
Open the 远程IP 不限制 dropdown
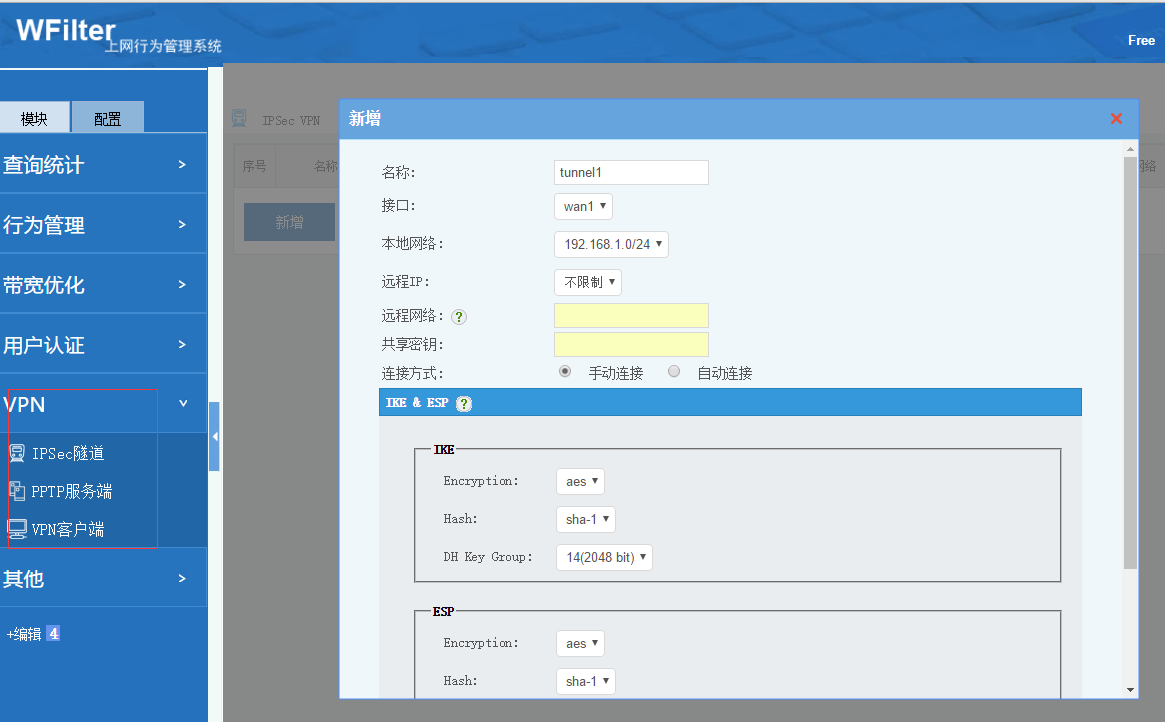point(588,282)
